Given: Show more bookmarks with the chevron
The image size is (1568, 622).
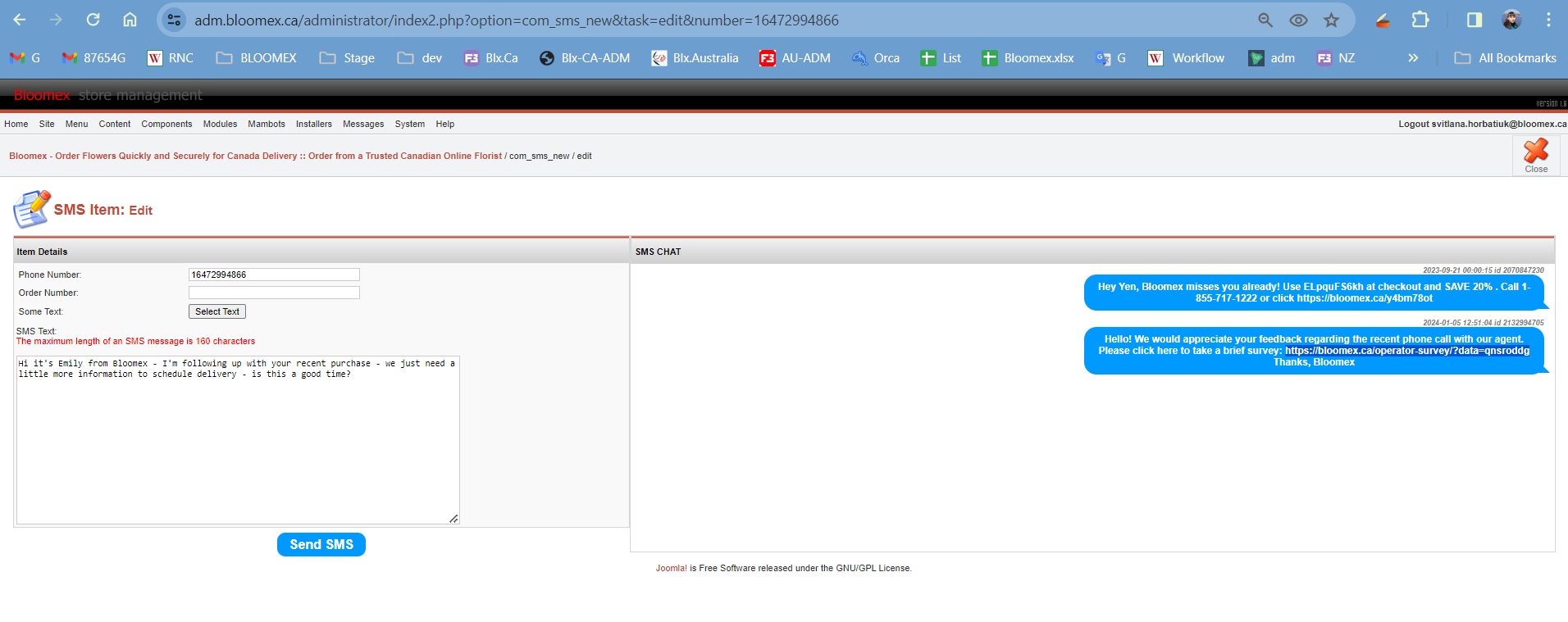Looking at the screenshot, I should point(1413,58).
